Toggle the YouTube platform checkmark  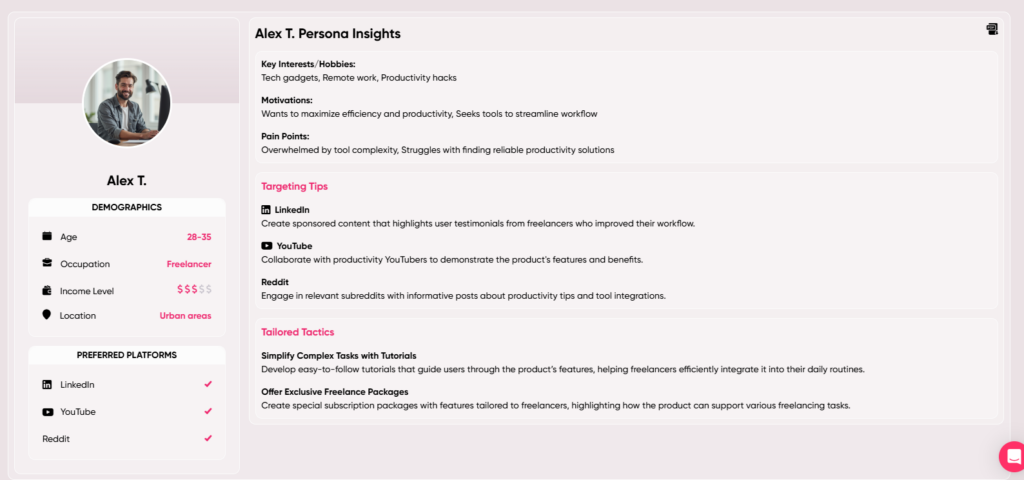(208, 411)
